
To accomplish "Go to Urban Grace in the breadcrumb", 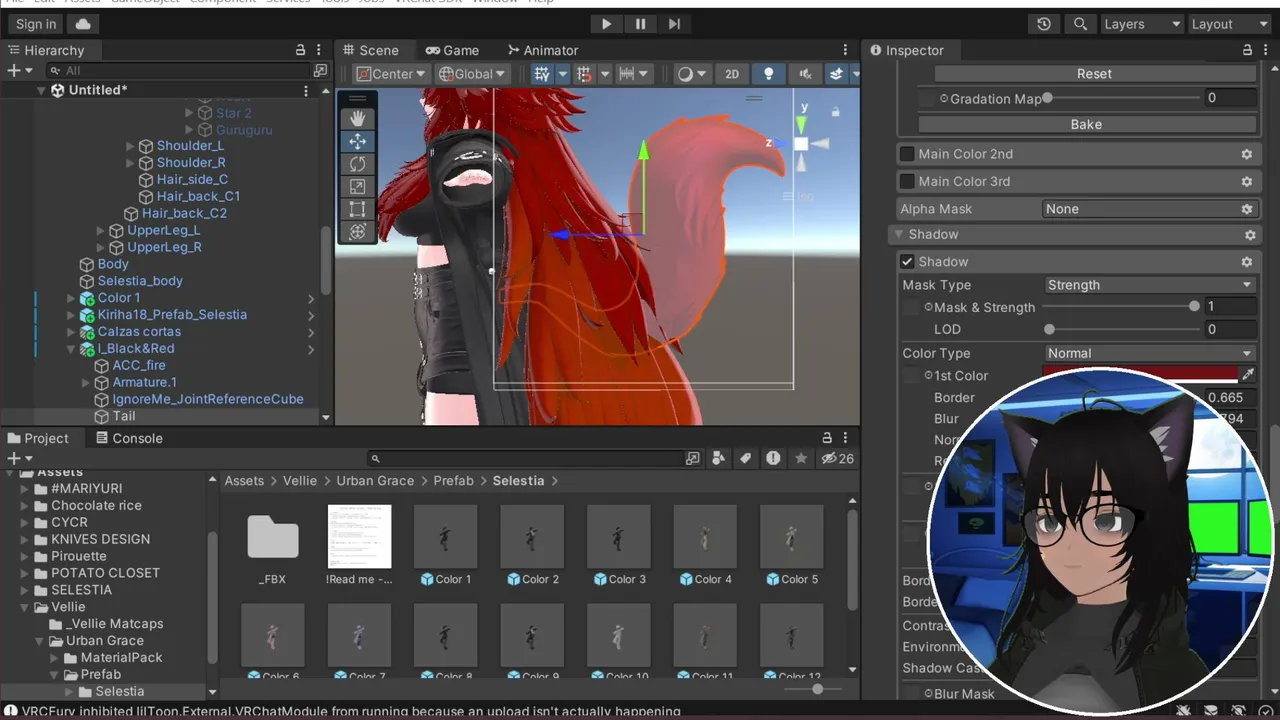I will 375,481.
